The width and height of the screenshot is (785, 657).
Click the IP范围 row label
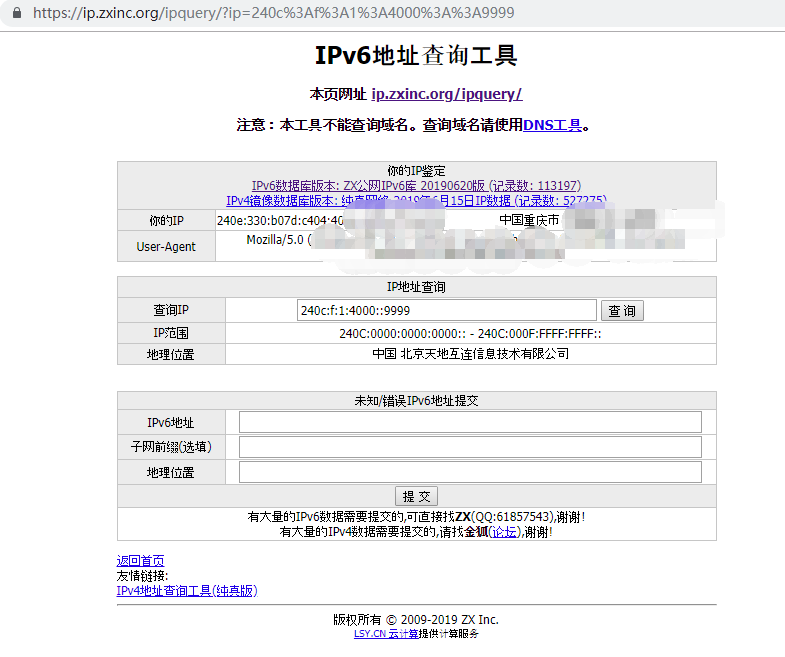171,333
